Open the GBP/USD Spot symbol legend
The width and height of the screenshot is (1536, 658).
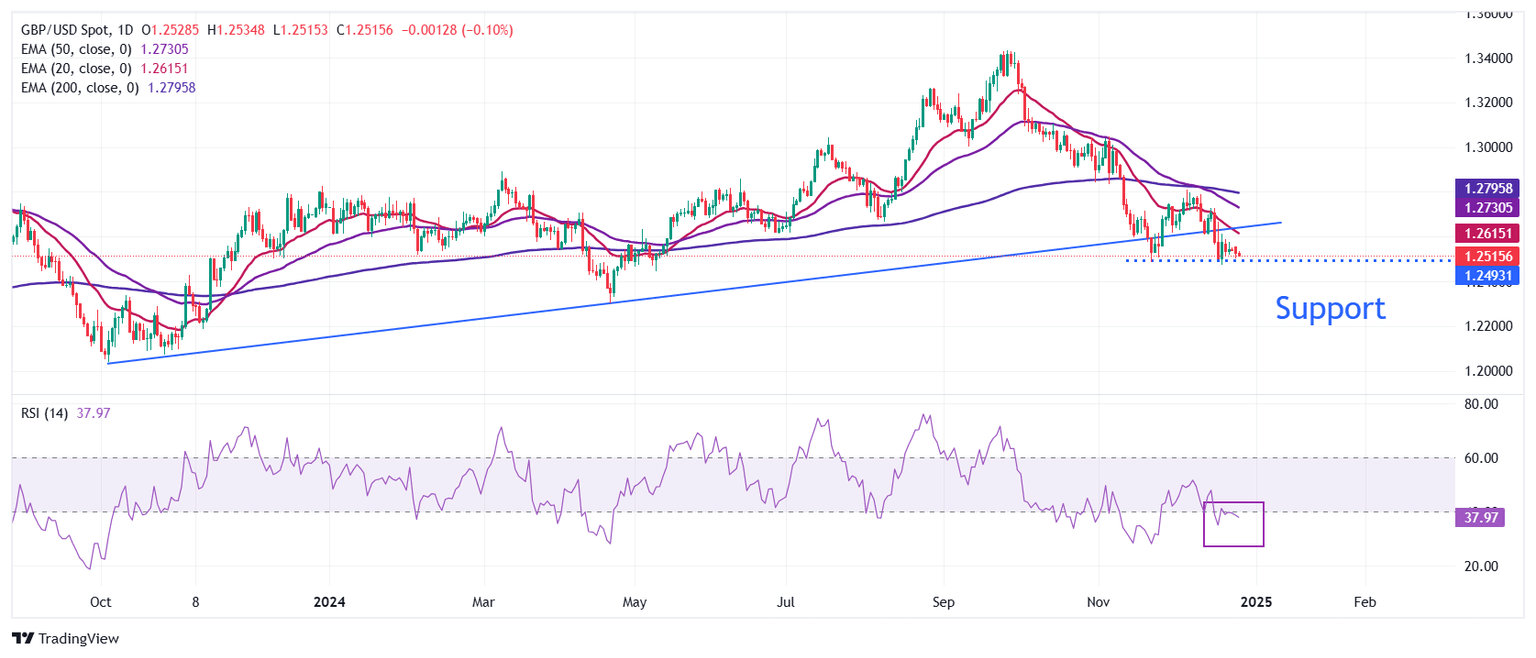[x=65, y=30]
